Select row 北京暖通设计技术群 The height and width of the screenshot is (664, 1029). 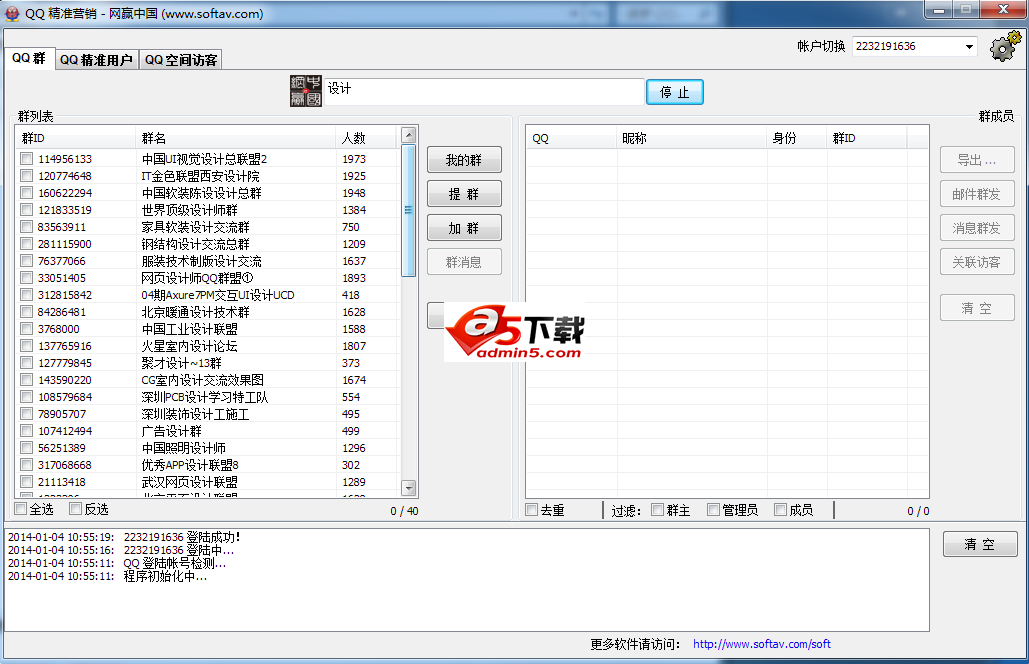point(207,312)
